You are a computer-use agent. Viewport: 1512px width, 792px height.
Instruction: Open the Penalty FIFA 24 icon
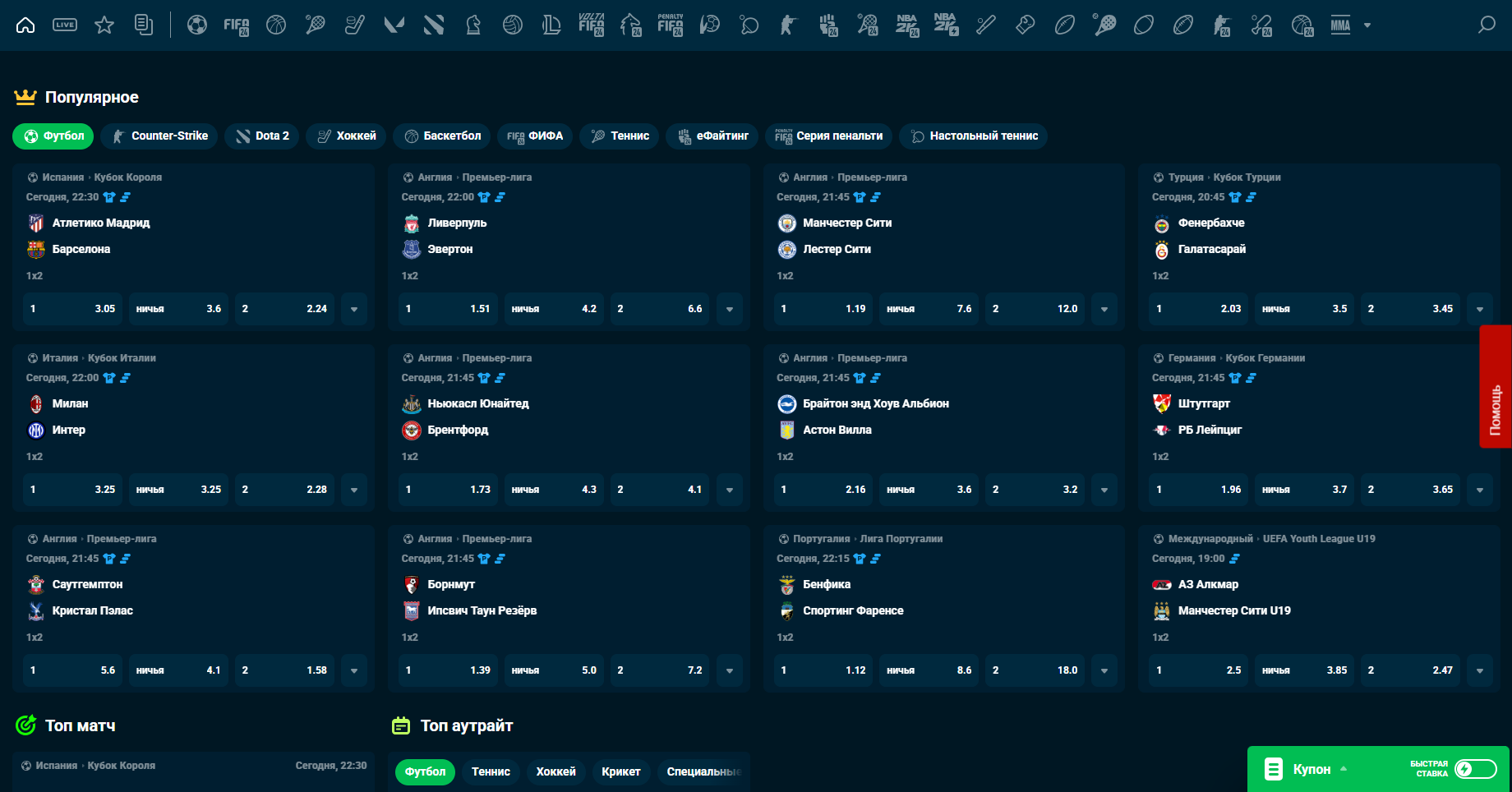[671, 25]
